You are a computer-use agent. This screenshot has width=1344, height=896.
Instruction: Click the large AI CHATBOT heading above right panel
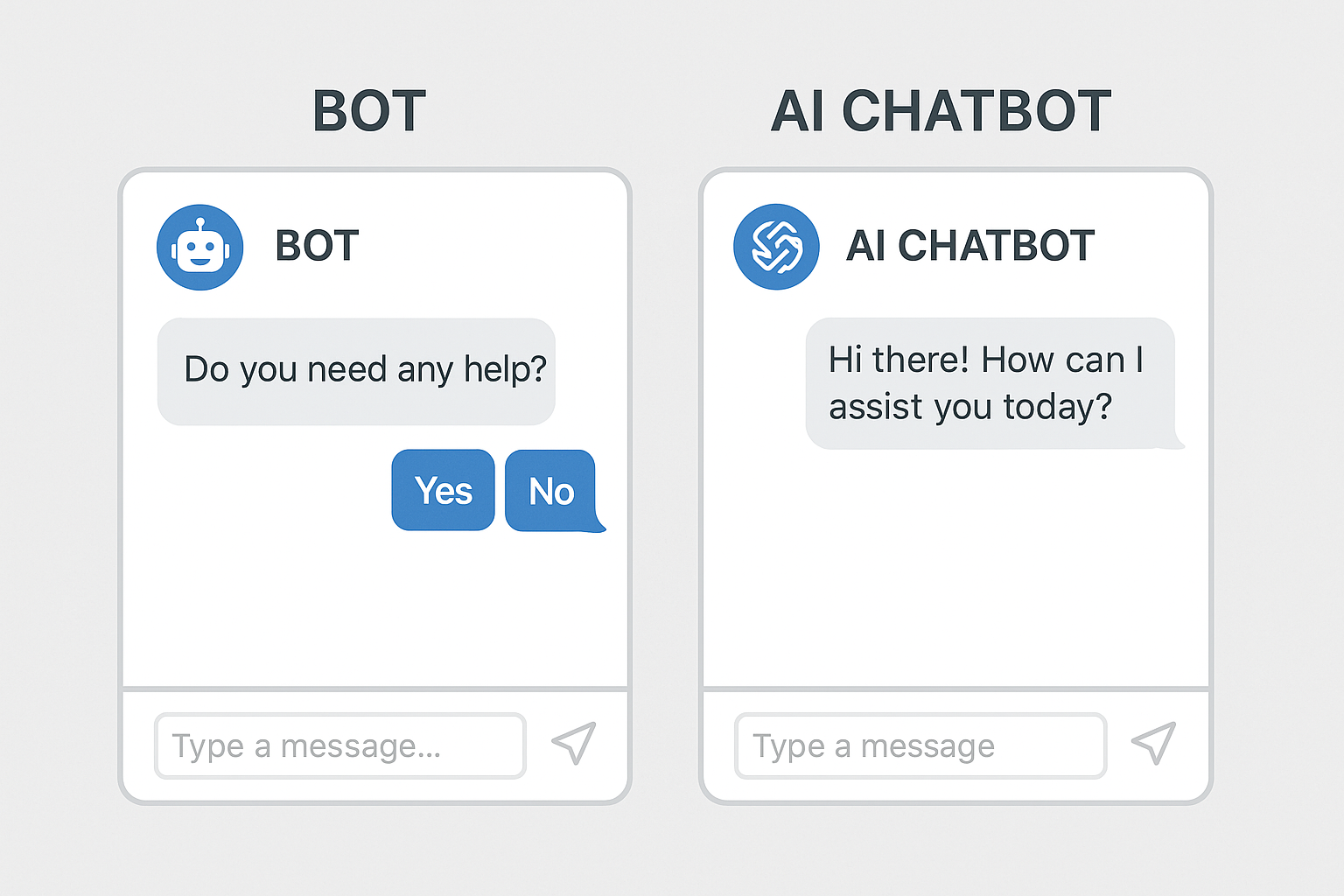(941, 111)
